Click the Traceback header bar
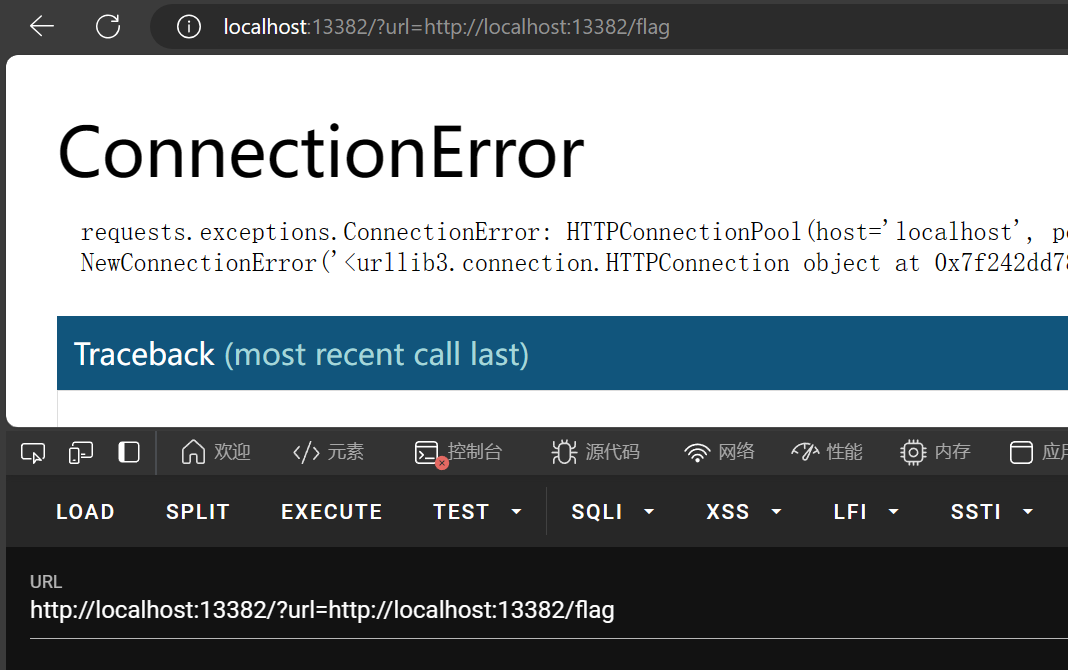Image resolution: width=1068 pixels, height=670 pixels. (x=563, y=353)
